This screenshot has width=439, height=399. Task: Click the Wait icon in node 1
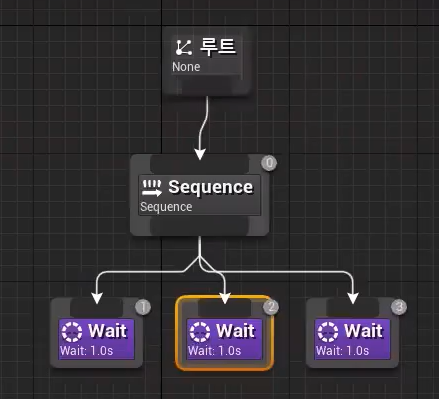pos(72,332)
